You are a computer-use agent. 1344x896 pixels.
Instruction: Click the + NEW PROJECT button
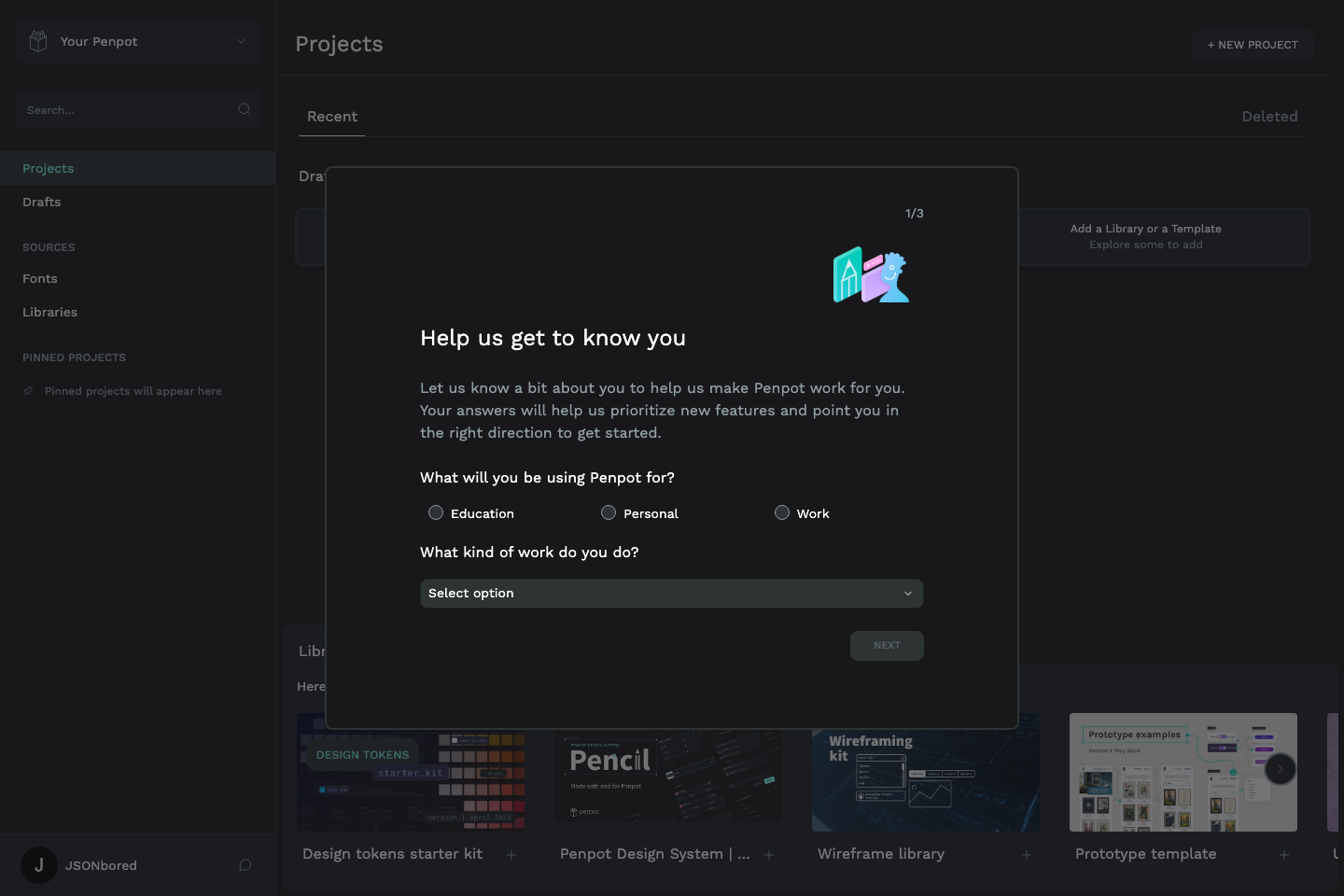(1253, 45)
